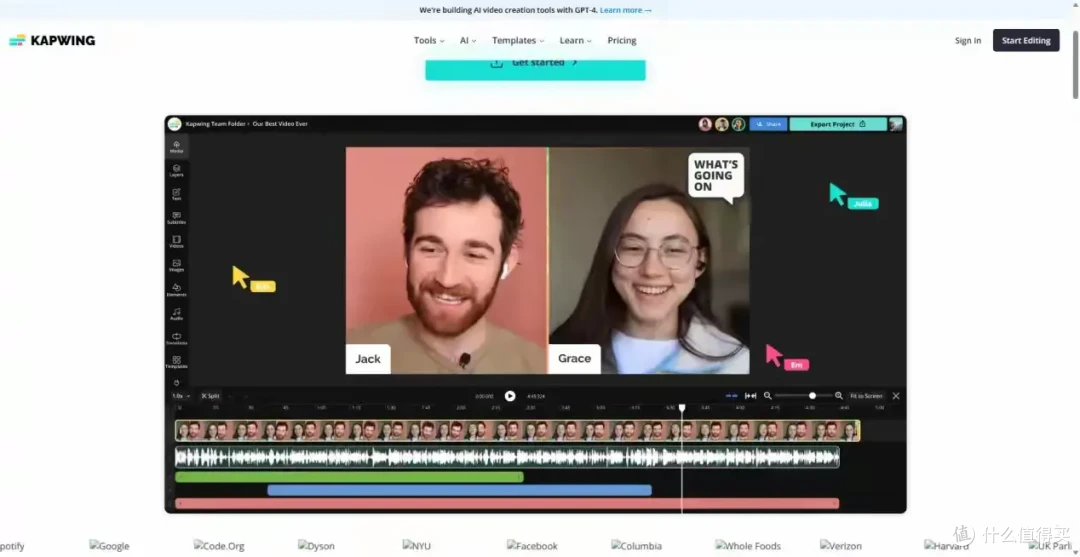Click the Google logo in brand strip

[110, 546]
